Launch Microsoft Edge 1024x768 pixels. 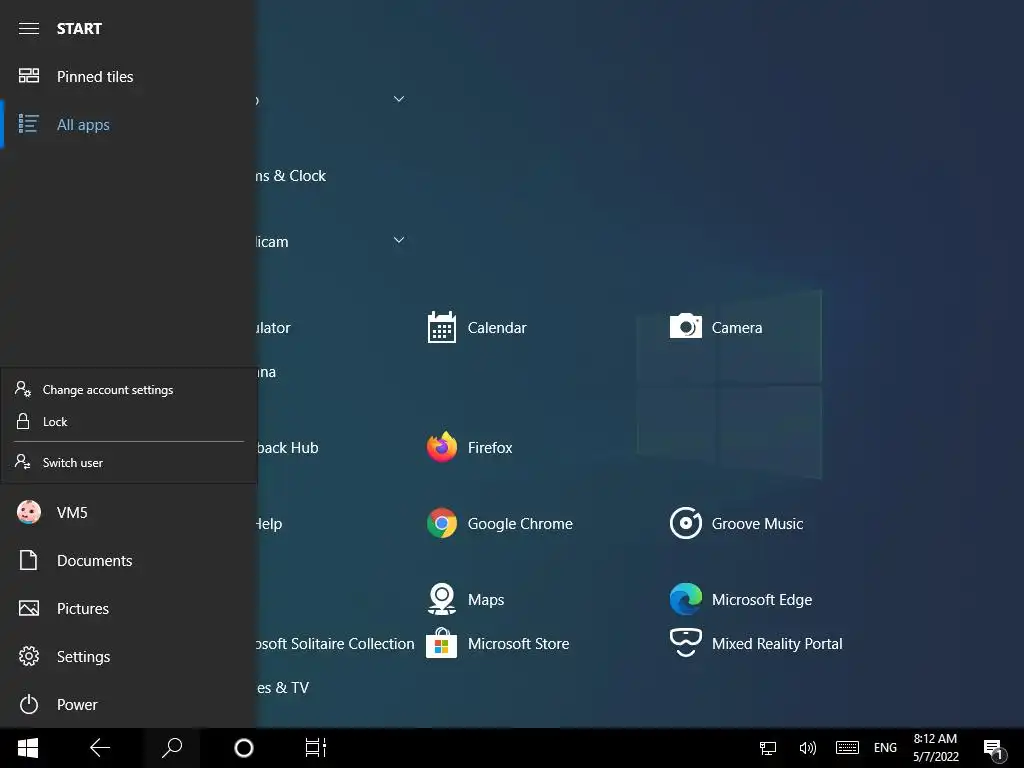coord(741,600)
